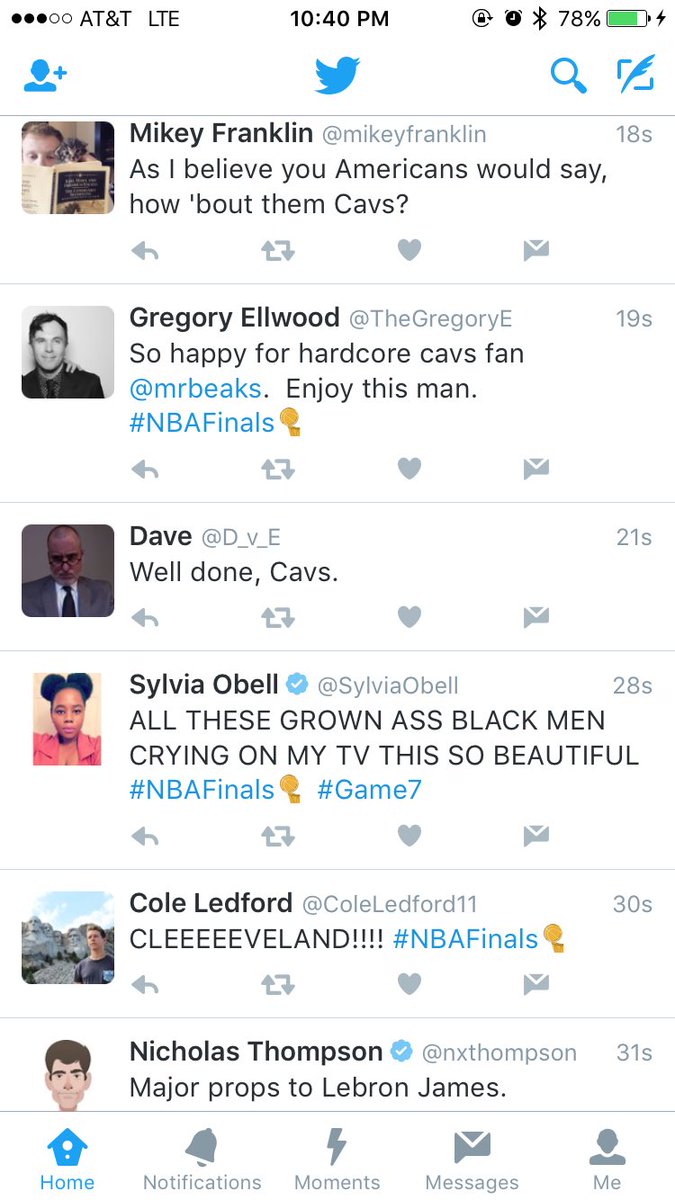Image resolution: width=675 pixels, height=1200 pixels.
Task: Like Sylvia Obell's tweet
Action: tap(409, 836)
